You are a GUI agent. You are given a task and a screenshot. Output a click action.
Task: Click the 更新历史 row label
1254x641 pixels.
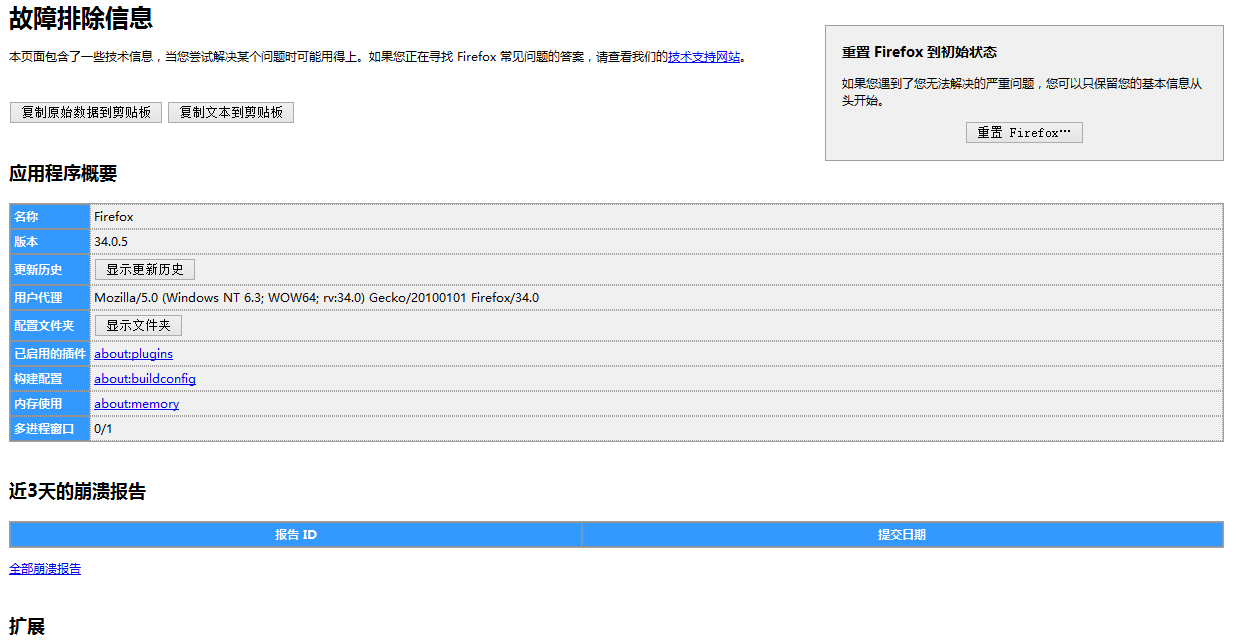[x=50, y=270]
